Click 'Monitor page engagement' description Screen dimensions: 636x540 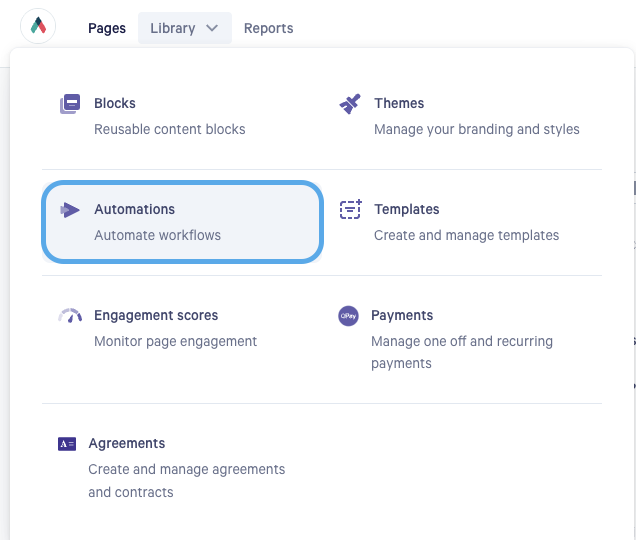click(x=175, y=342)
